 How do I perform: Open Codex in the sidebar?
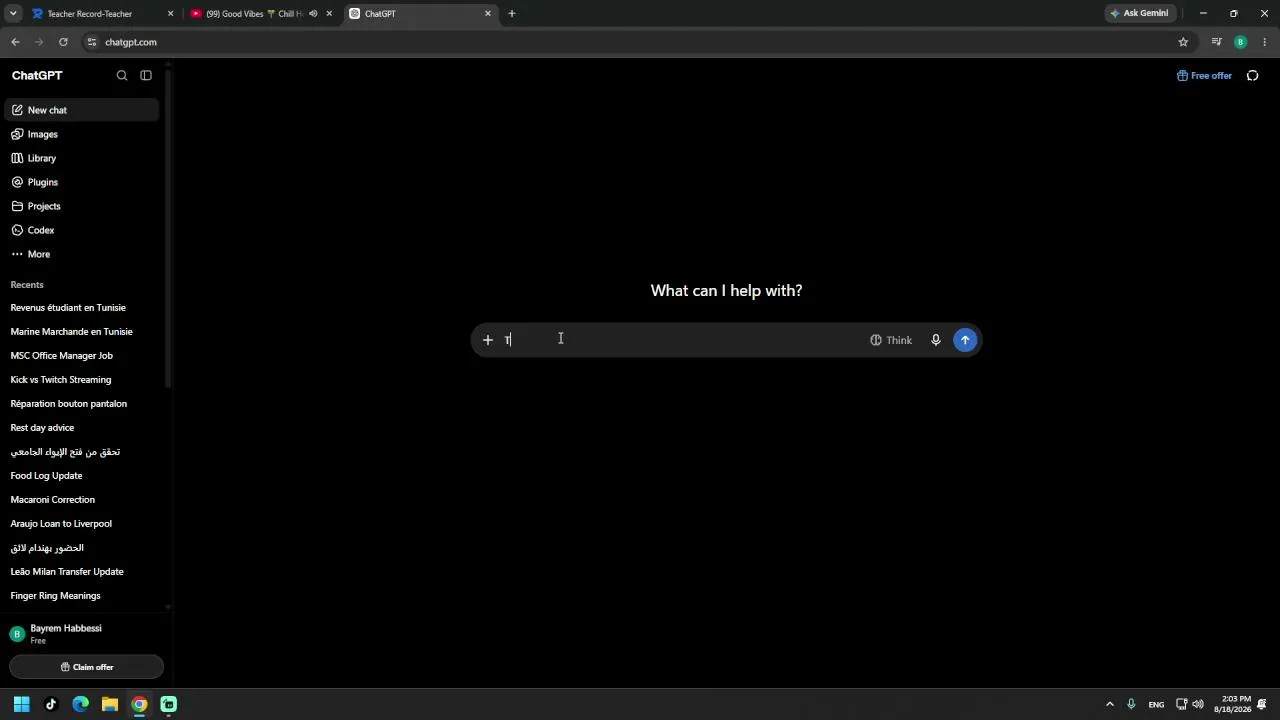point(81,230)
